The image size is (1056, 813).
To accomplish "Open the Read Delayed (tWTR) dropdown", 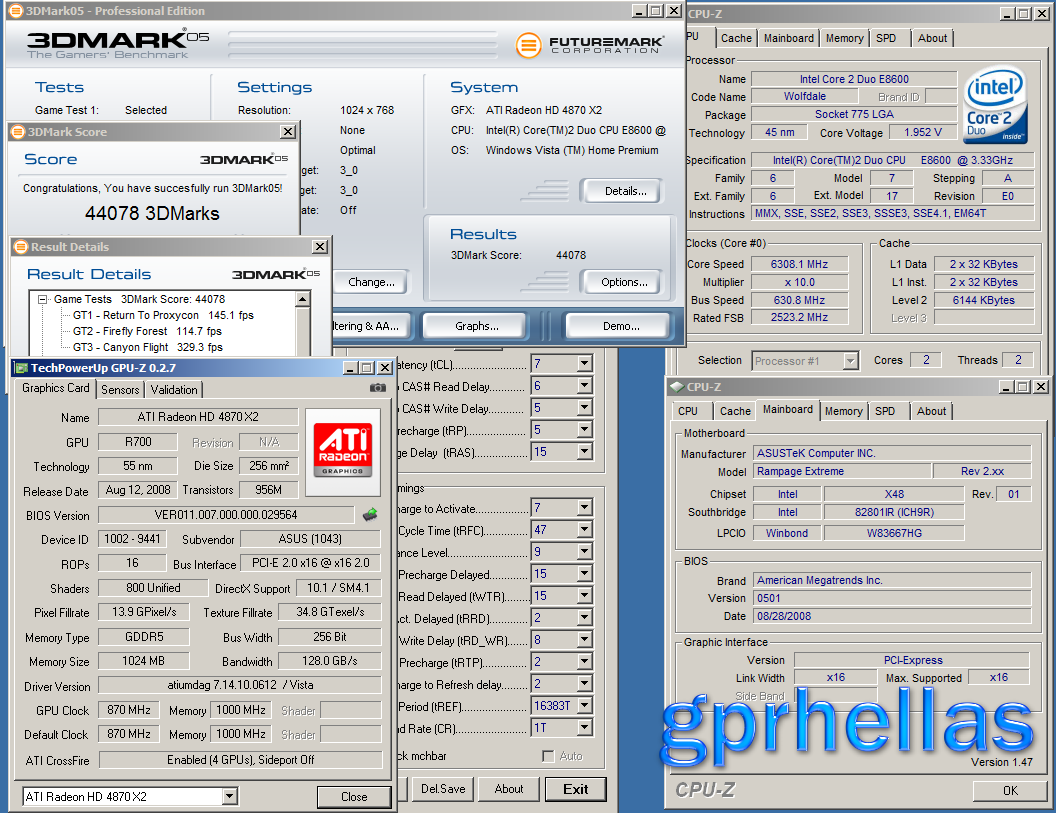I will point(584,595).
